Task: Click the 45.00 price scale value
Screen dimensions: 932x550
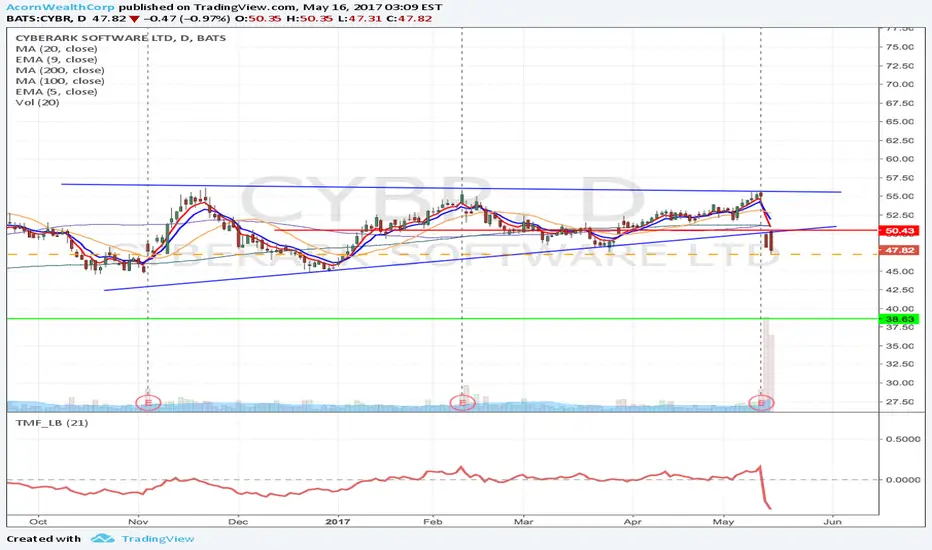Action: click(899, 271)
